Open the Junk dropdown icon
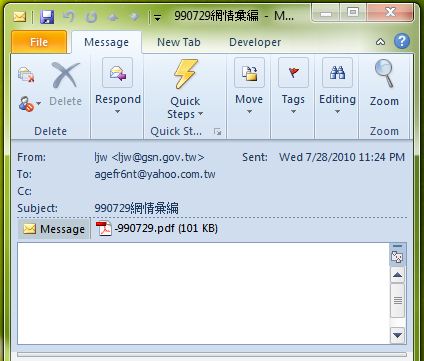424x361 pixels. point(29,104)
